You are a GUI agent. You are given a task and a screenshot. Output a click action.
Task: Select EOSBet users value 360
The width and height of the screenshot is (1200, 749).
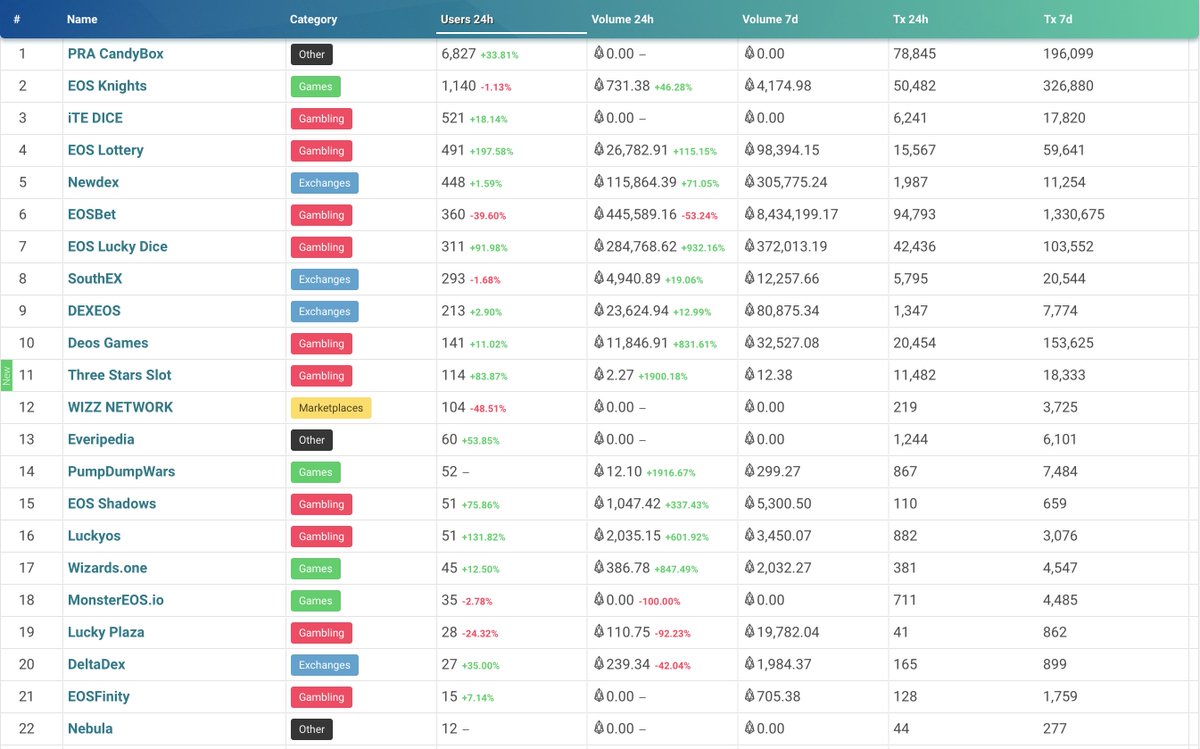(x=453, y=214)
